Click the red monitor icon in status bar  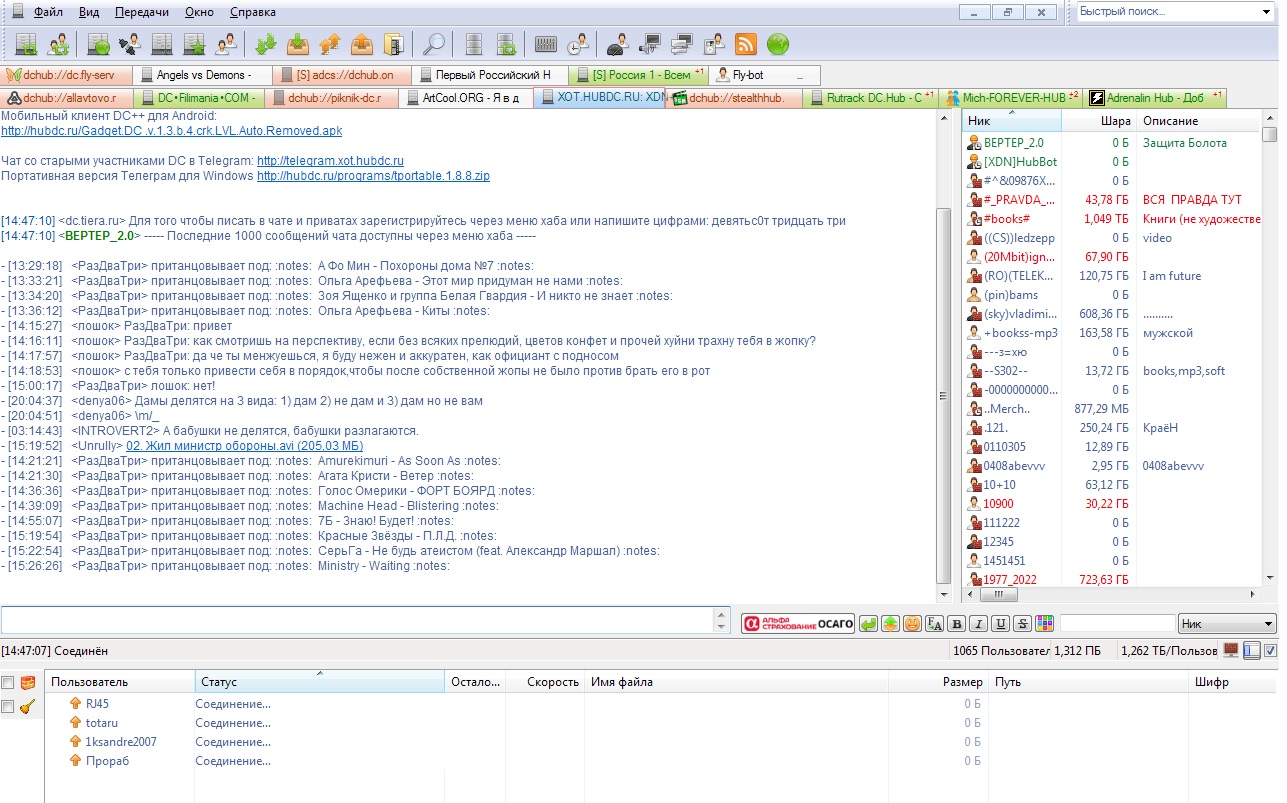tap(1231, 651)
